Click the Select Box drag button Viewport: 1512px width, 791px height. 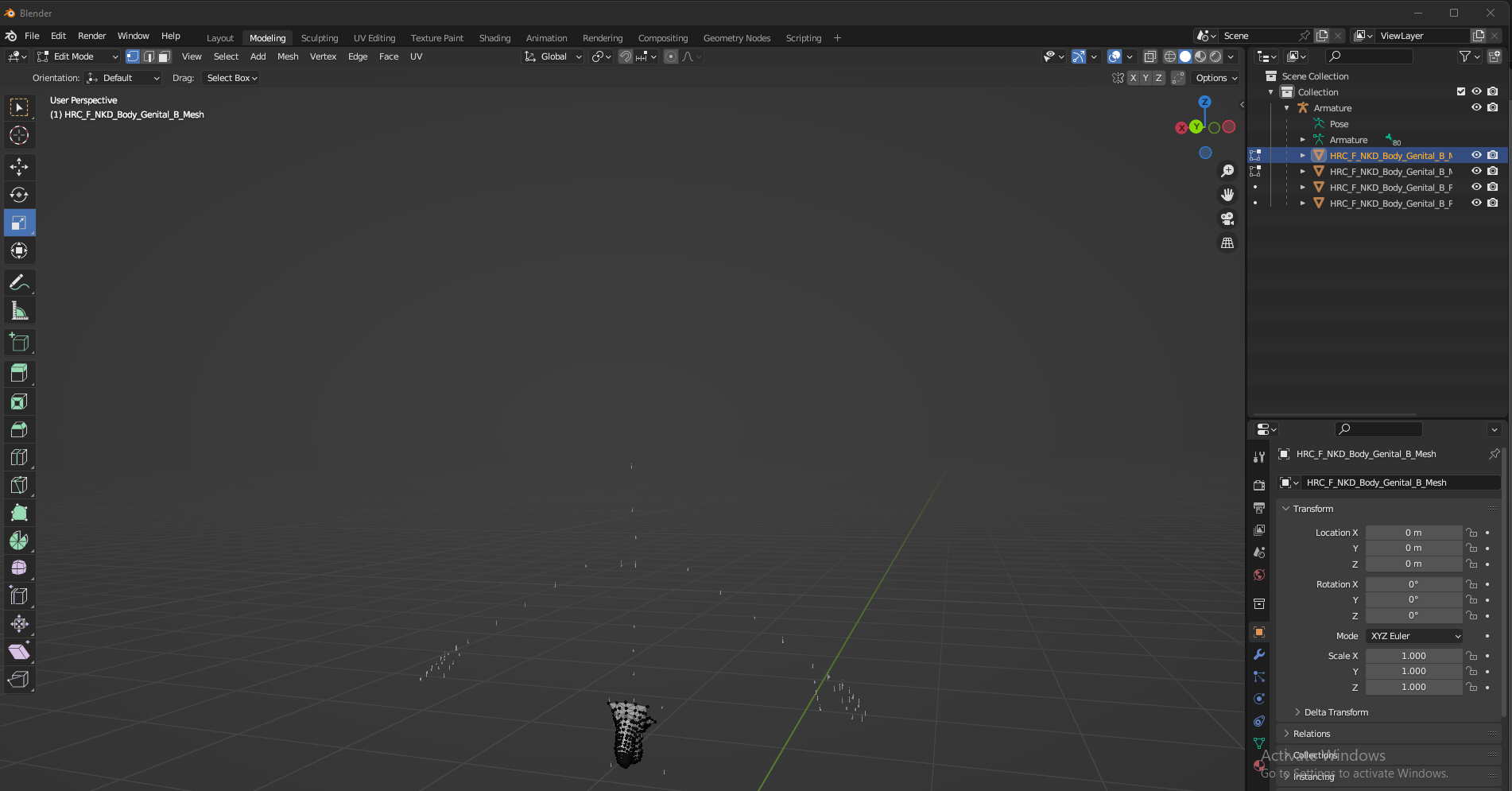coord(231,78)
